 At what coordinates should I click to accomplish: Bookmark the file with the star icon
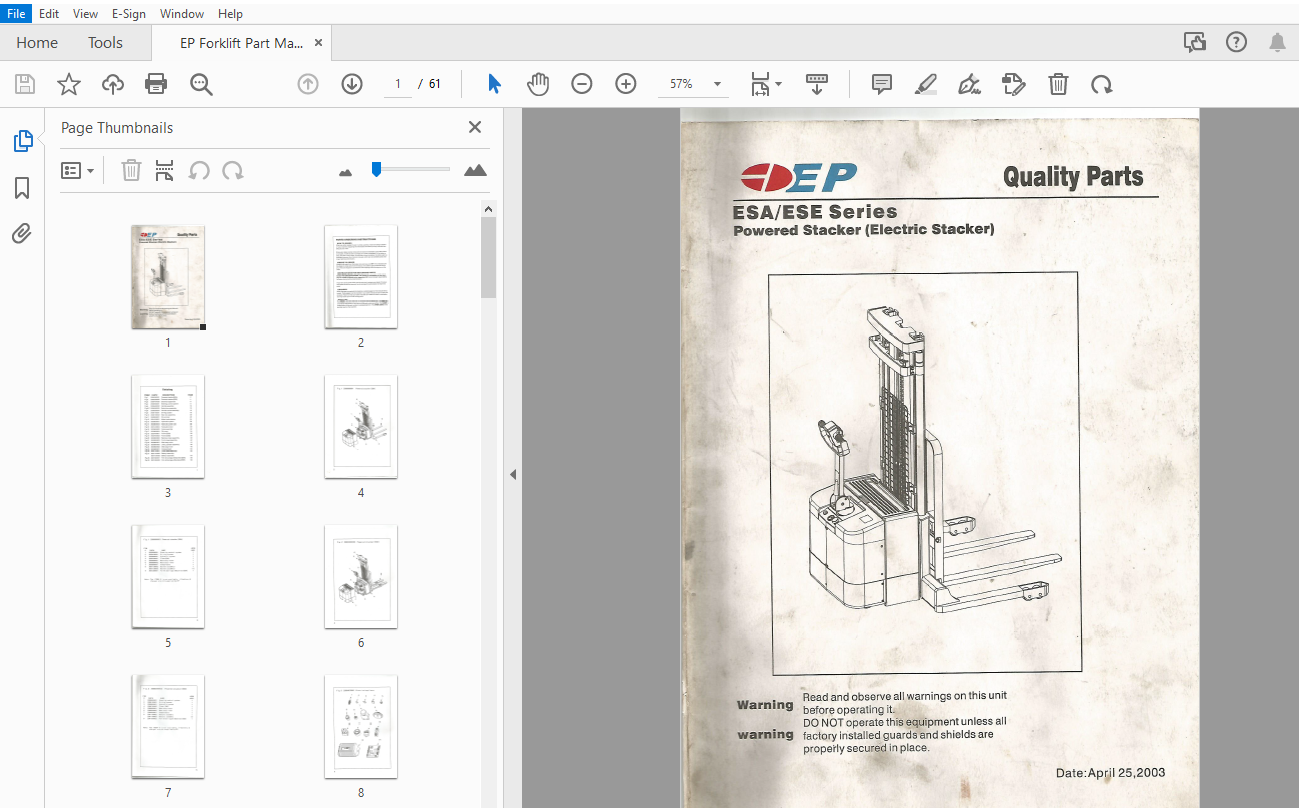[68, 84]
